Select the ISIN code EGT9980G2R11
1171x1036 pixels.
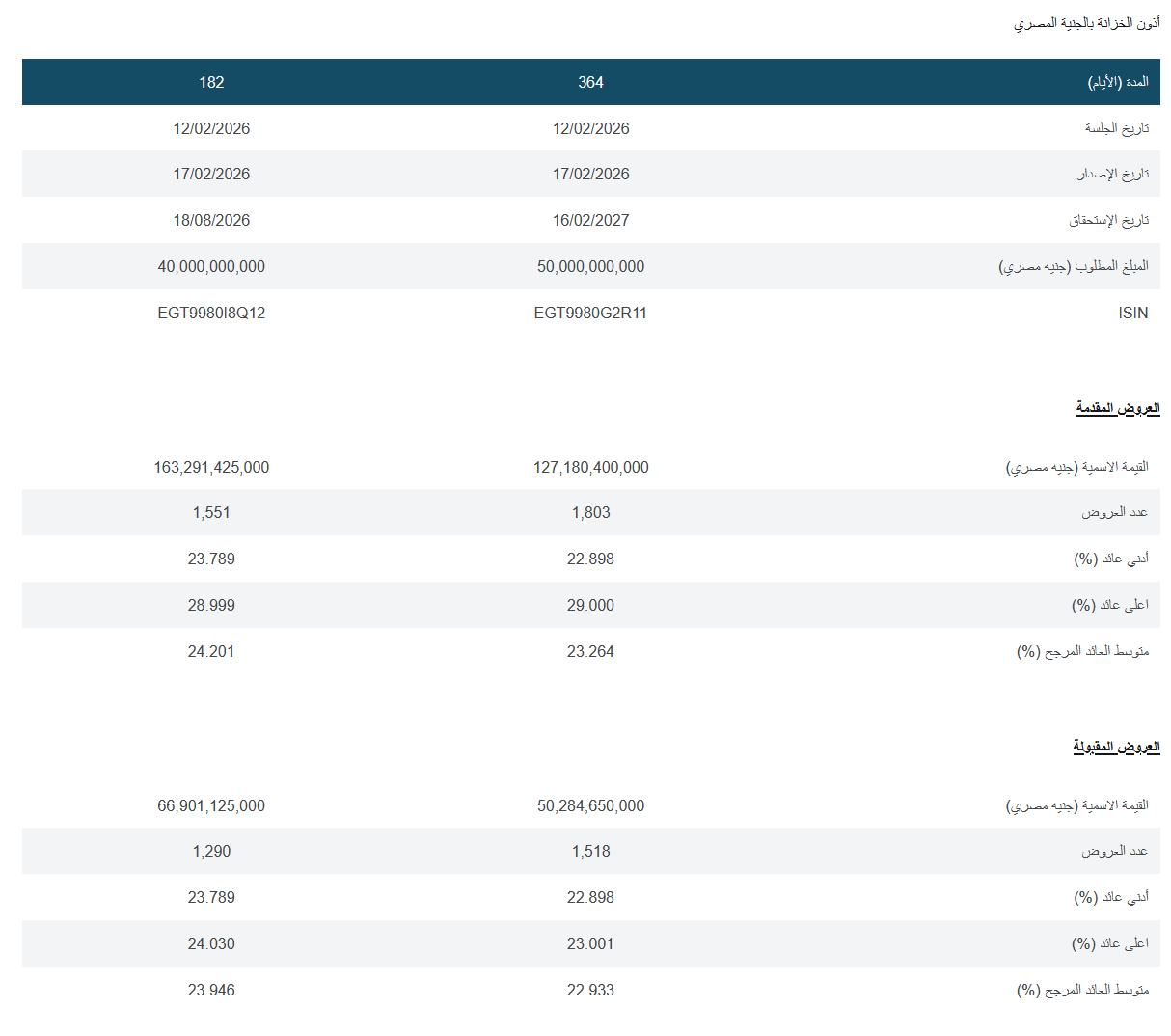[590, 313]
